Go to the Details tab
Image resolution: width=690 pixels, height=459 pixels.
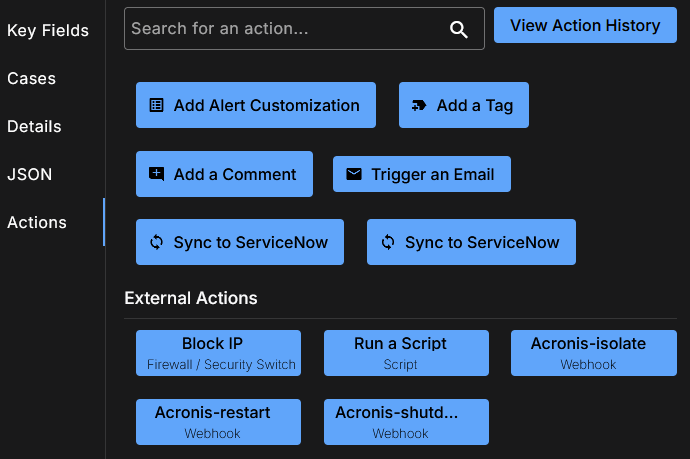(35, 127)
